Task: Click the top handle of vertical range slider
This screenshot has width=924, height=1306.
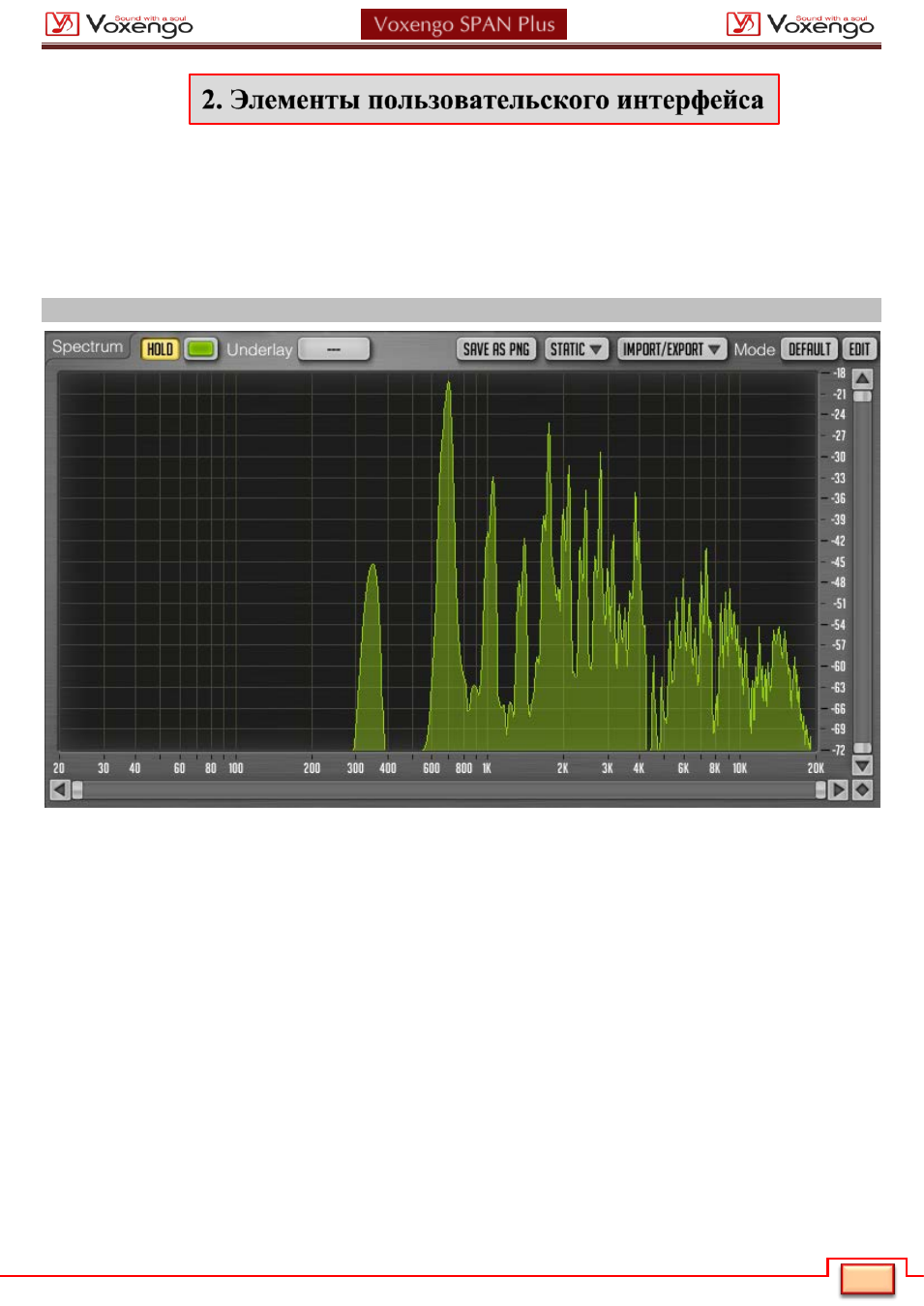Action: (x=863, y=396)
